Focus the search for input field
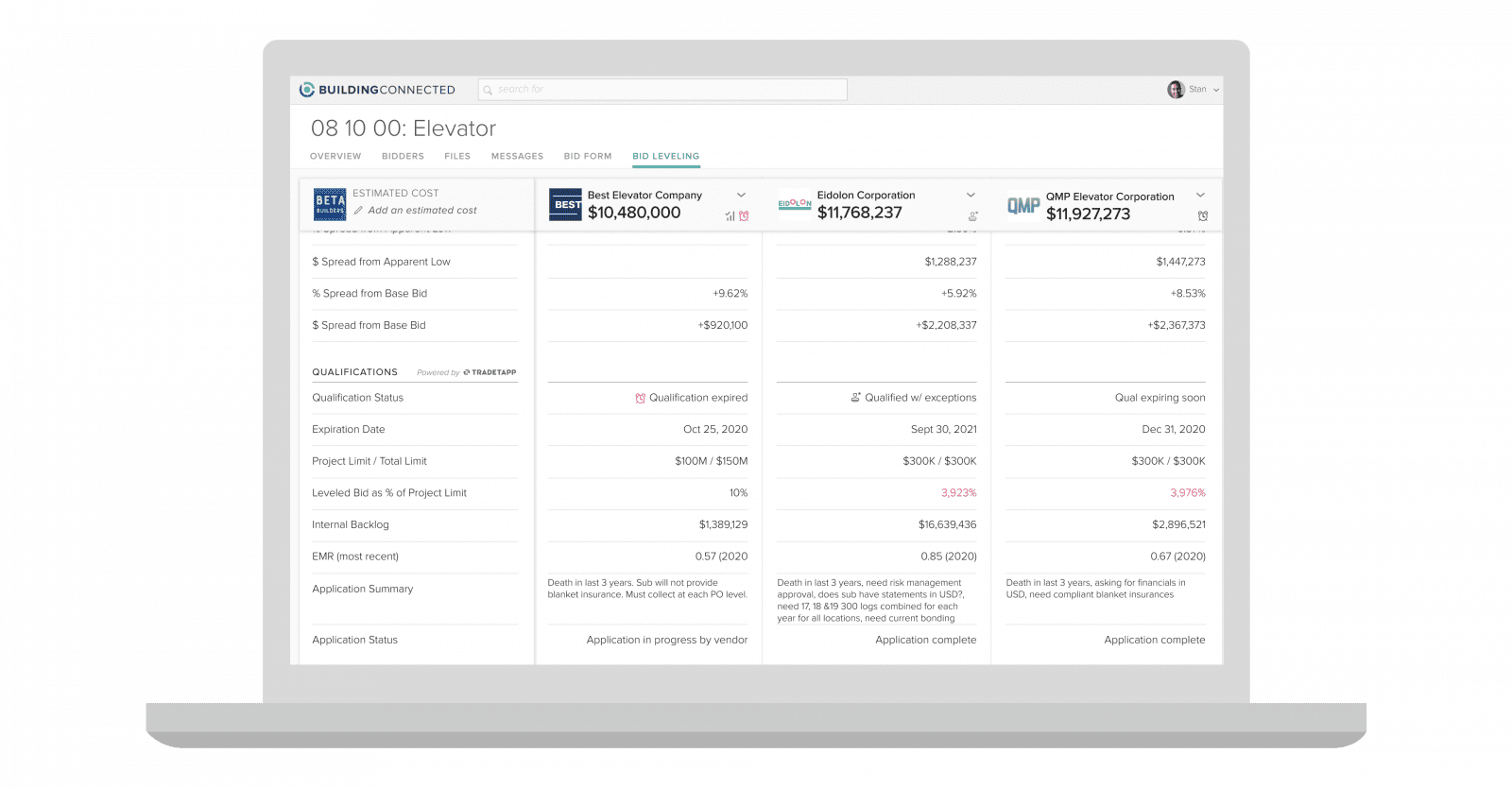Image resolution: width=1512 pixels, height=788 pixels. pyautogui.click(x=662, y=90)
